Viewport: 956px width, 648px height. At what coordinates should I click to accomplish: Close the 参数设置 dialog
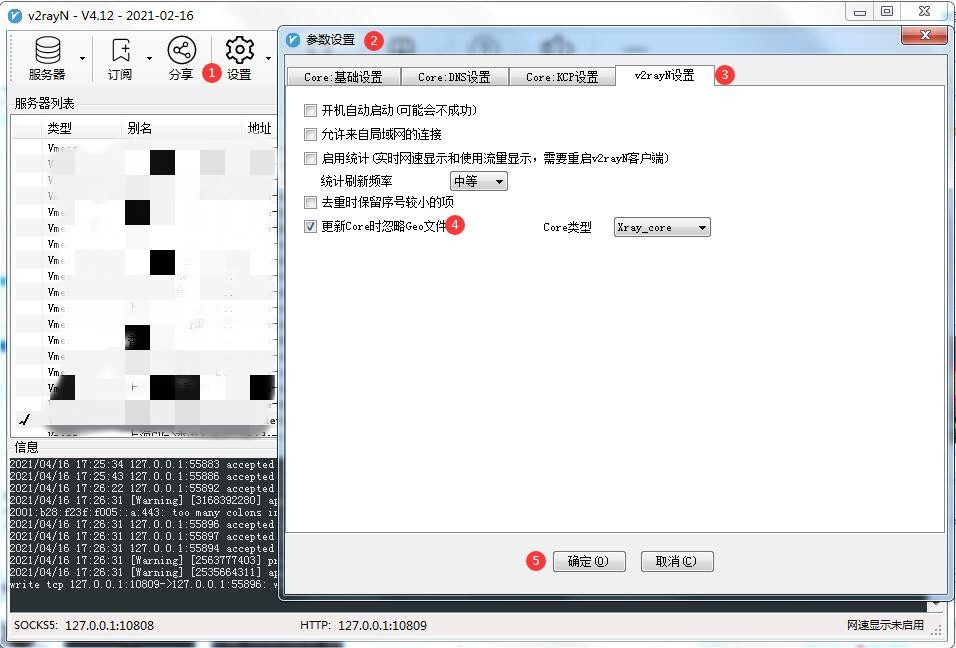[924, 35]
